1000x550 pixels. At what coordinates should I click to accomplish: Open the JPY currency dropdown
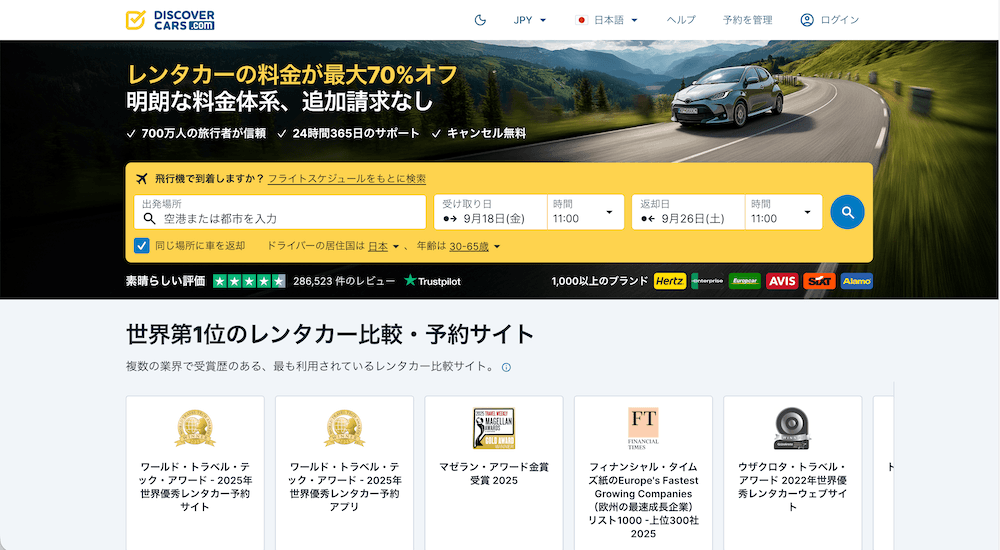[530, 20]
